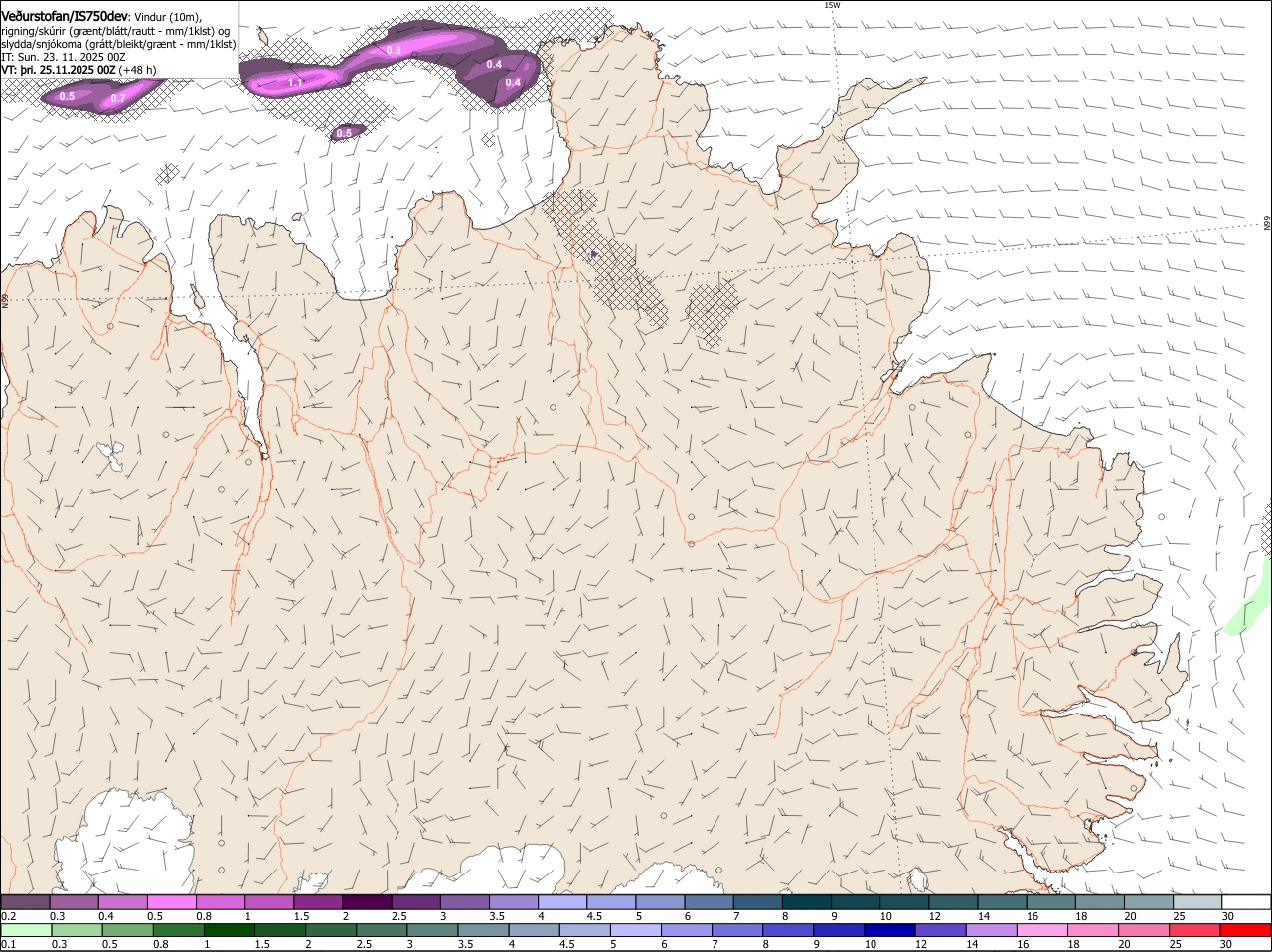Click the upper 0.4 snowfall value label
The height and width of the screenshot is (952, 1272).
click(494, 64)
